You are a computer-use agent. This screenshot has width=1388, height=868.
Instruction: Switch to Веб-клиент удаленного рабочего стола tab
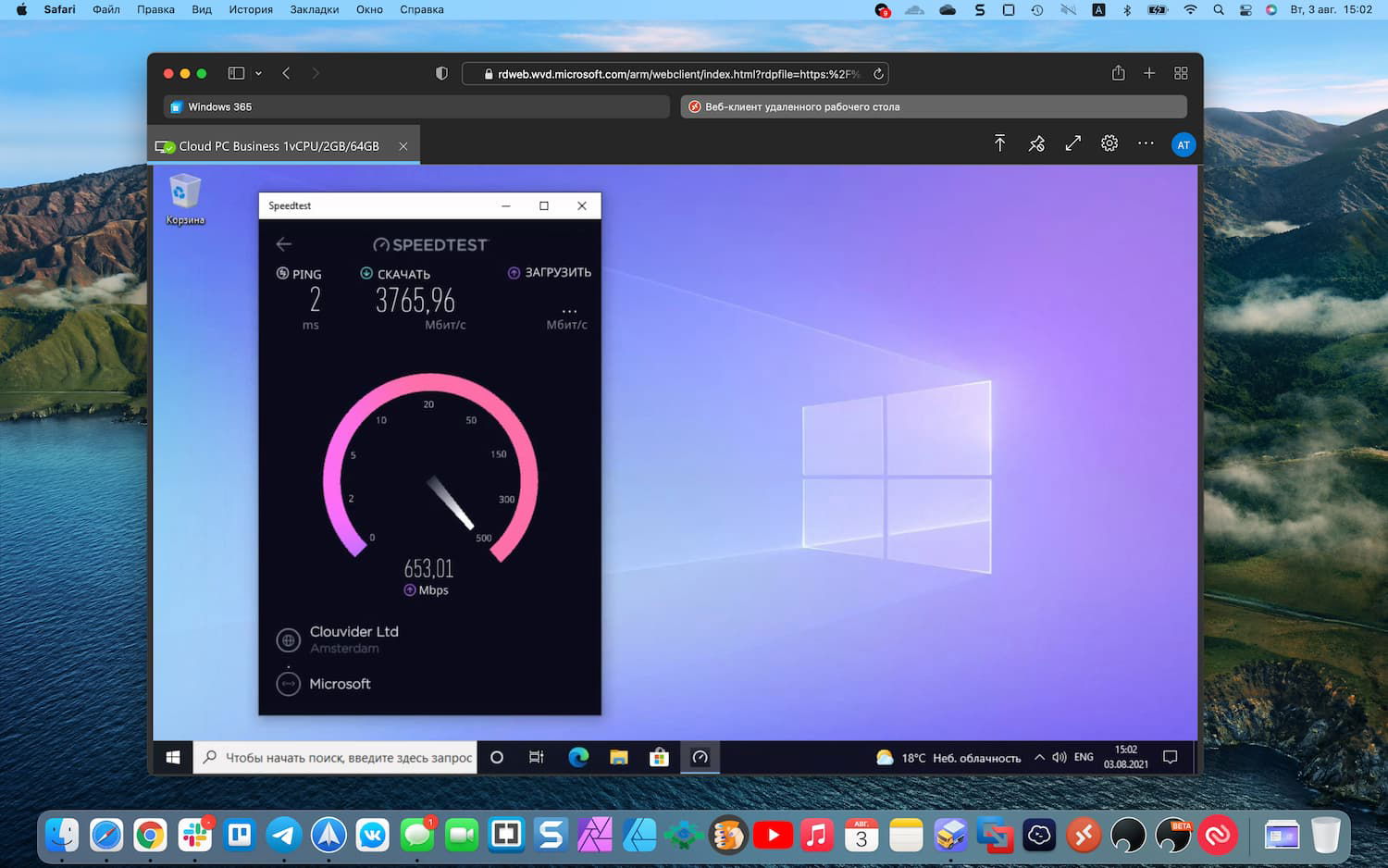934,106
